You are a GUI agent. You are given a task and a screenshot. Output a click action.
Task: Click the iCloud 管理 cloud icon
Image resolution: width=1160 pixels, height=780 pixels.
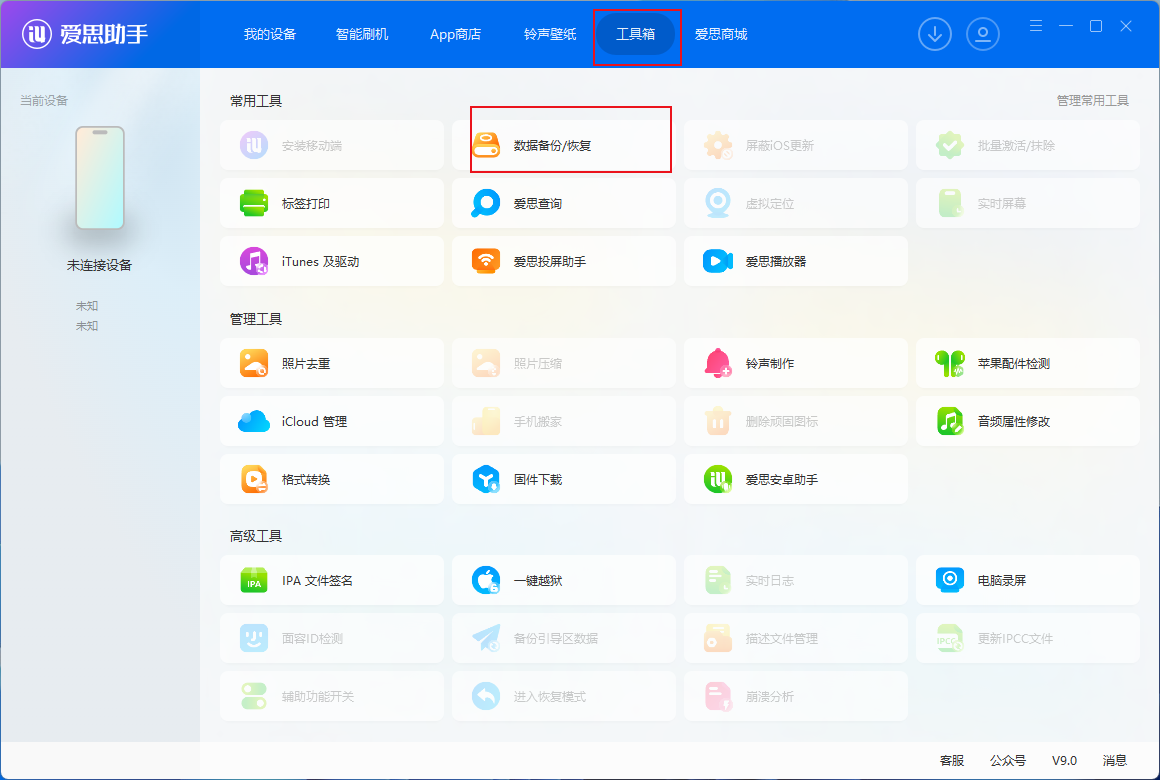tap(254, 421)
